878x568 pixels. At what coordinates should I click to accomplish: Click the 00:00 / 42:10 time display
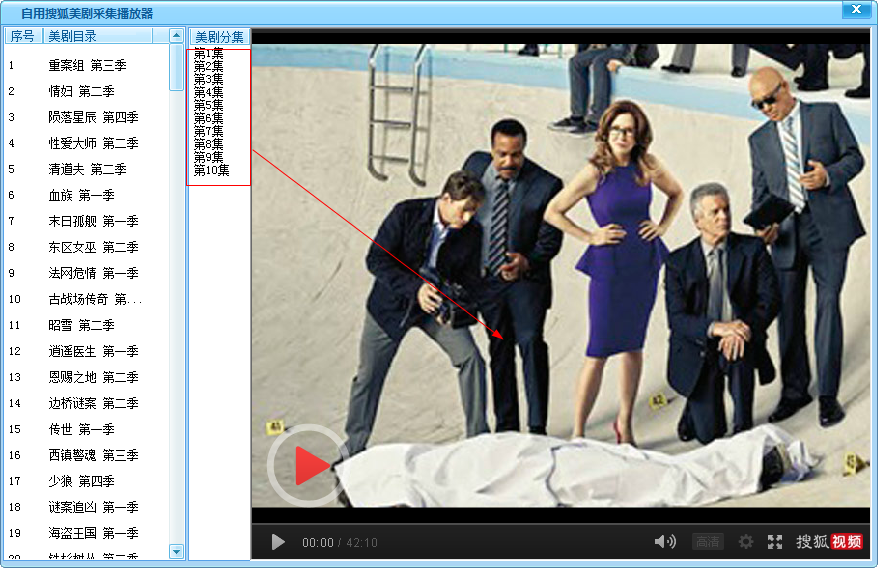(x=340, y=542)
